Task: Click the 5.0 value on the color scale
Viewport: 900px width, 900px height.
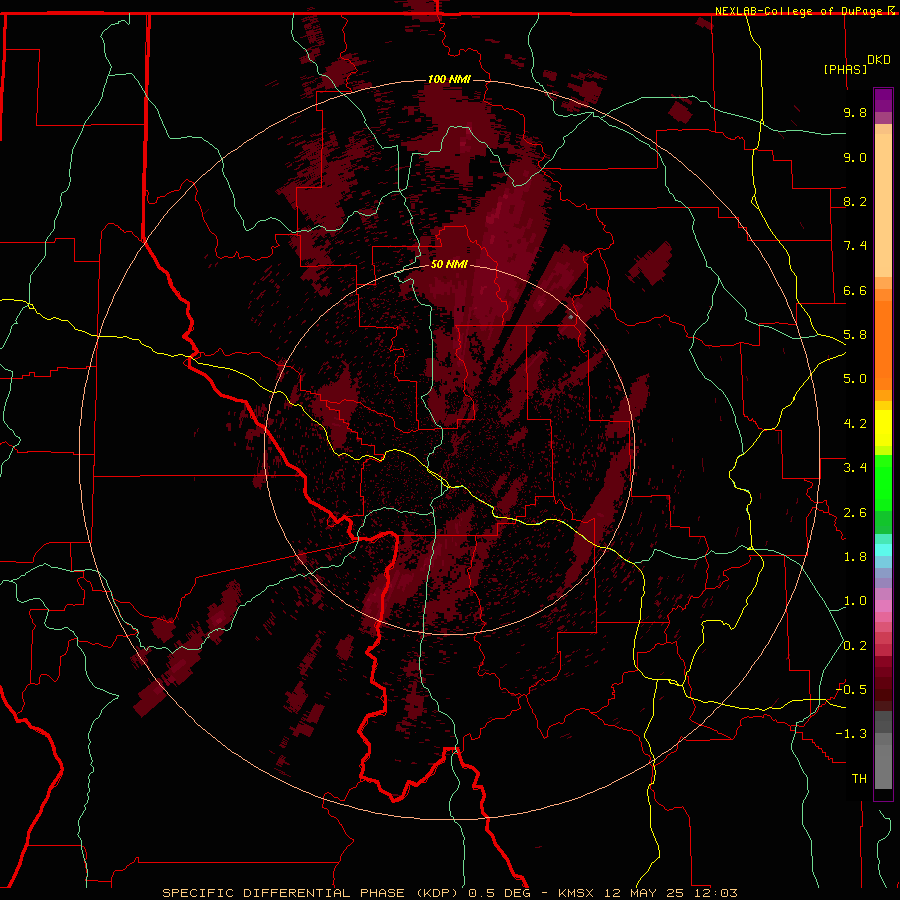Action: (855, 379)
